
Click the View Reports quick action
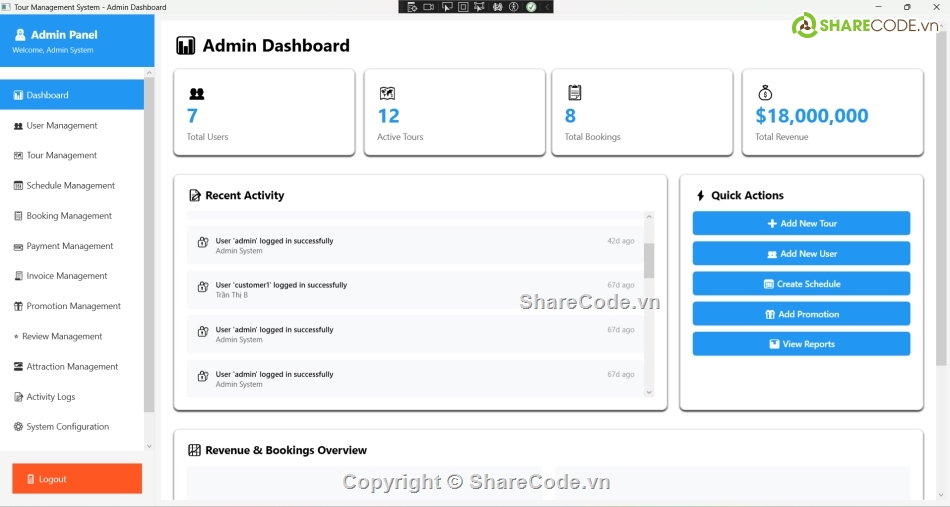[801, 344]
